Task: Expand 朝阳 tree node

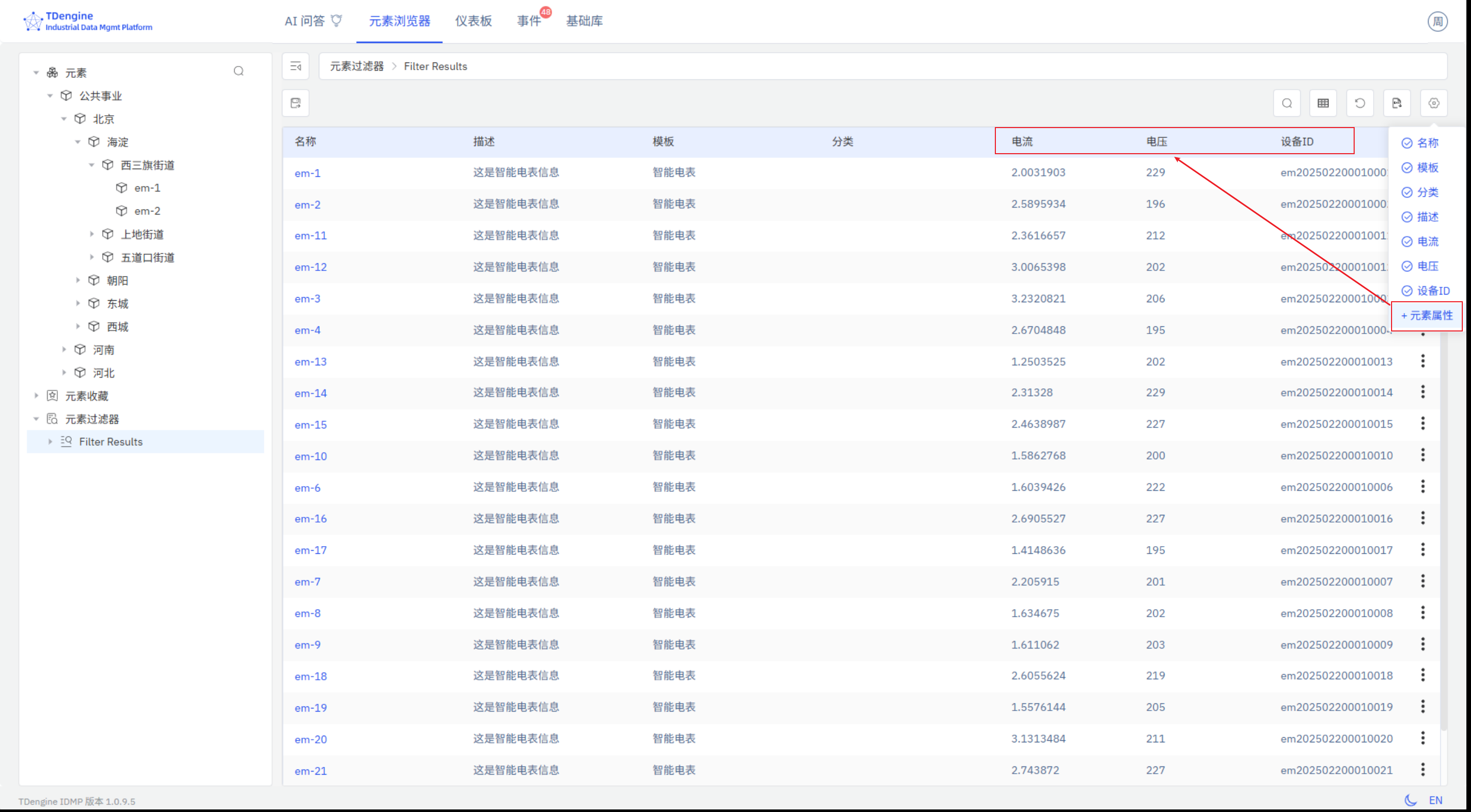Action: (x=78, y=280)
